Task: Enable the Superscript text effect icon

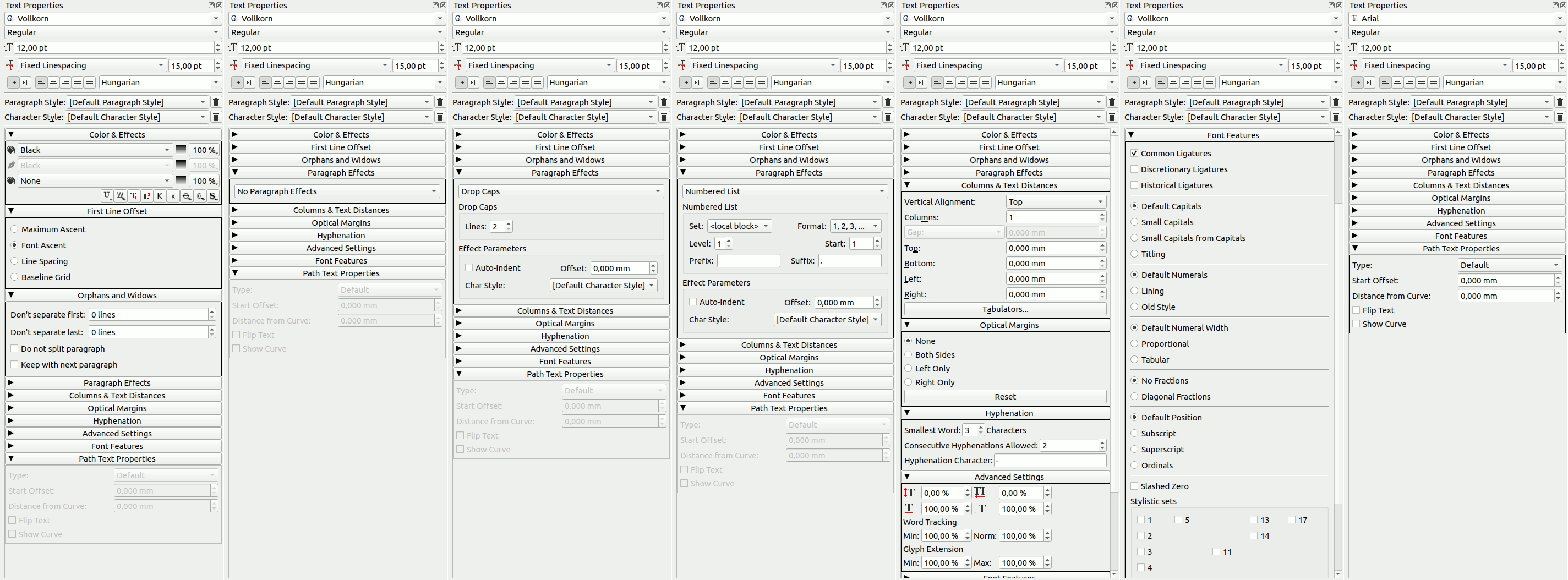Action: coord(147,196)
